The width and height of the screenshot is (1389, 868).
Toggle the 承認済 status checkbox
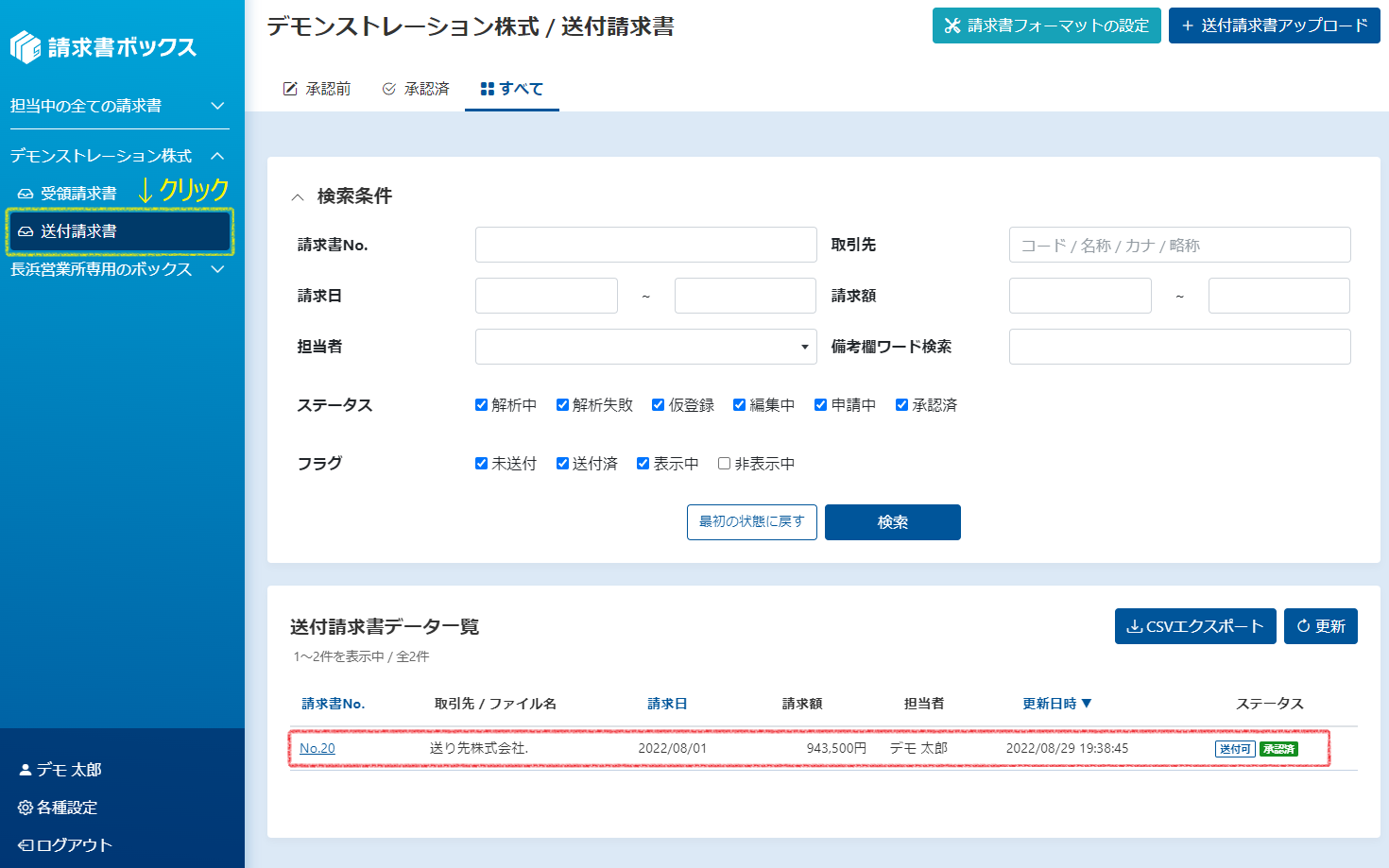click(901, 405)
